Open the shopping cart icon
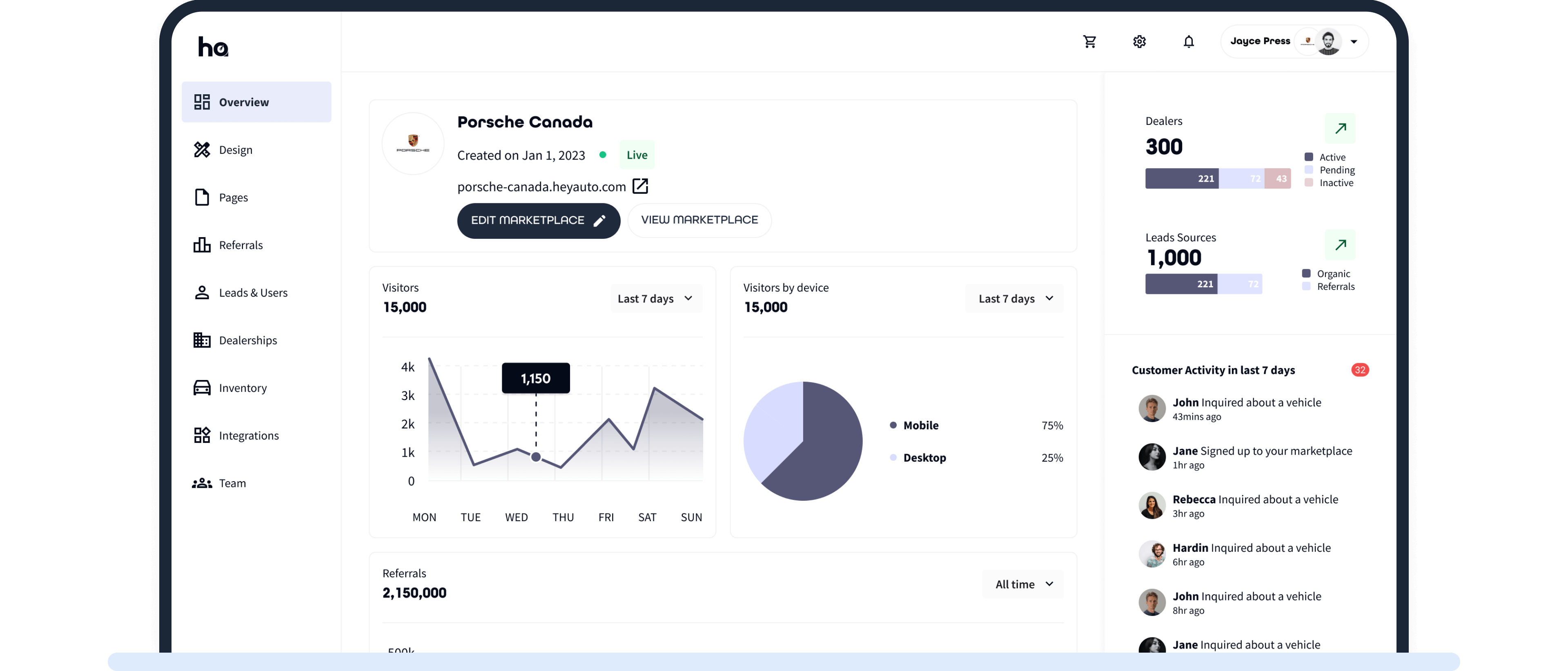 tap(1089, 41)
